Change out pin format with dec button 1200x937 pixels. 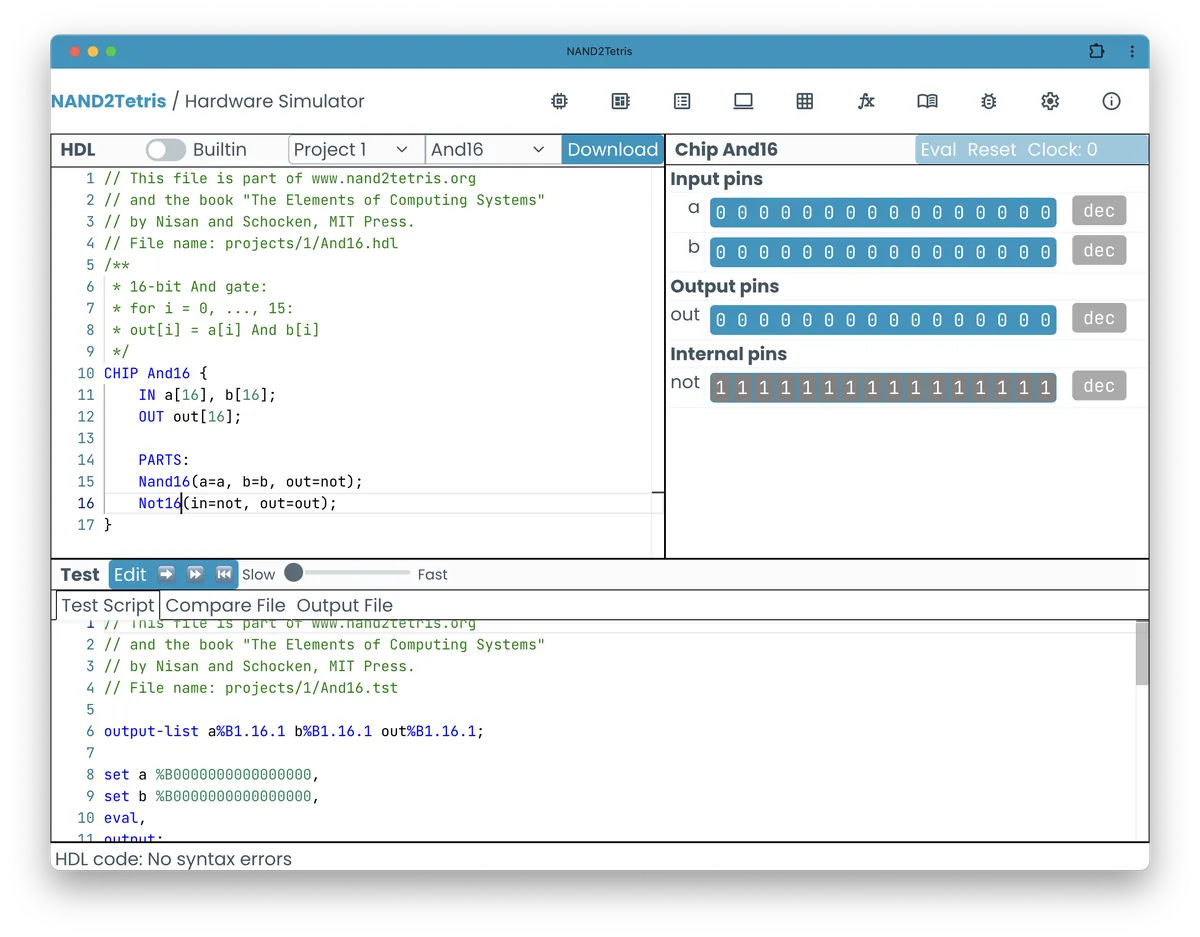click(x=1099, y=318)
